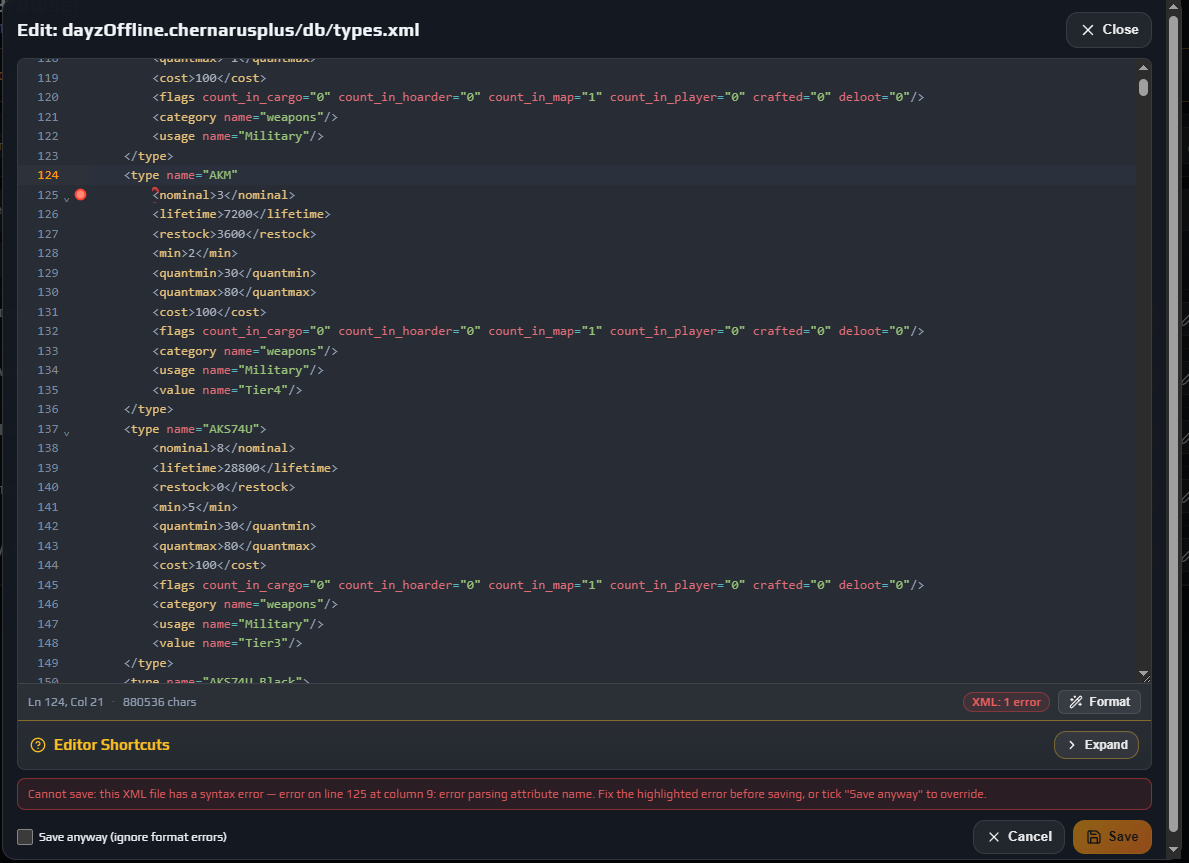Click the usage Military line 122
The width and height of the screenshot is (1189, 863).
tap(238, 137)
